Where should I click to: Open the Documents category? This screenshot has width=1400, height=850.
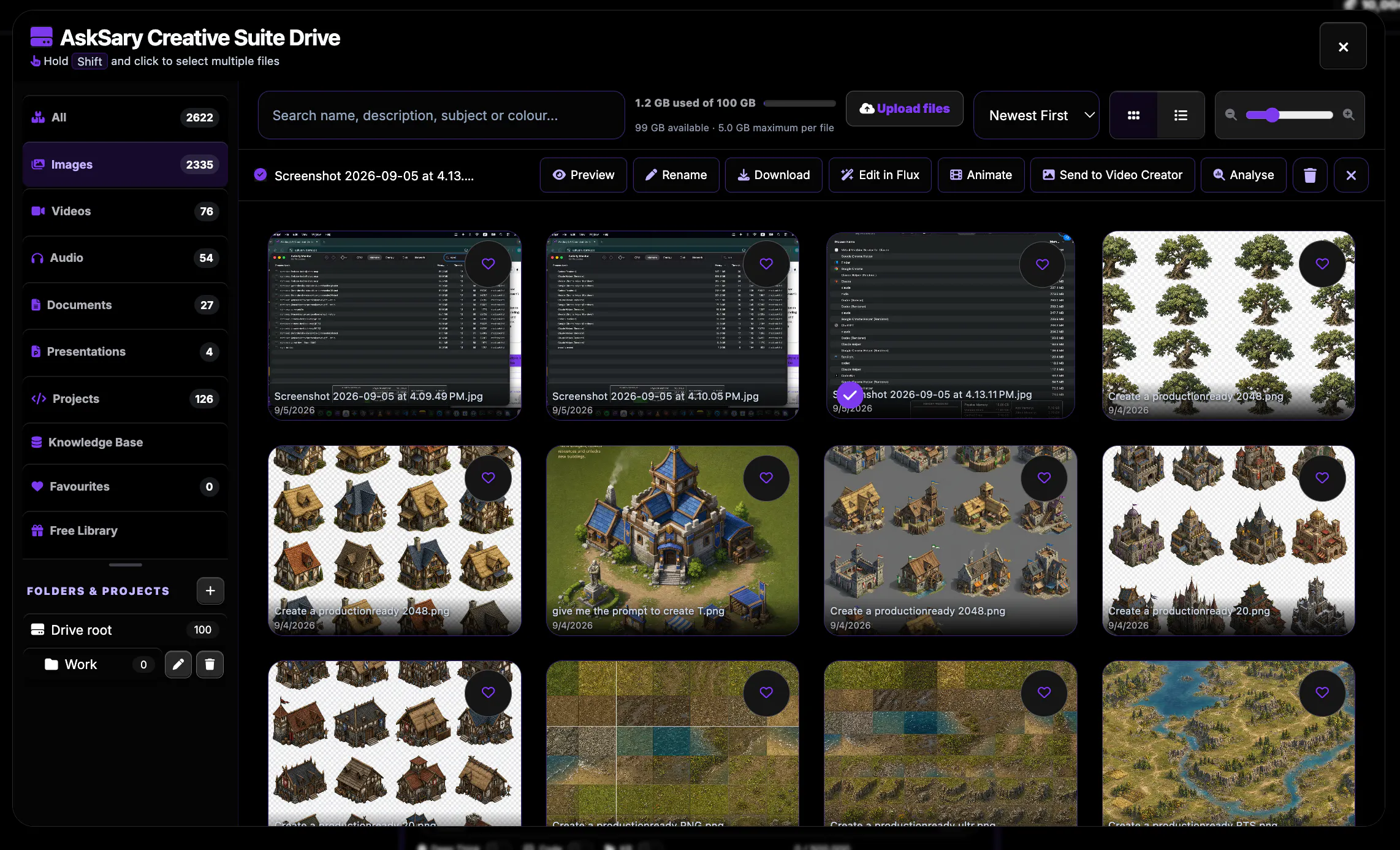[x=125, y=305]
